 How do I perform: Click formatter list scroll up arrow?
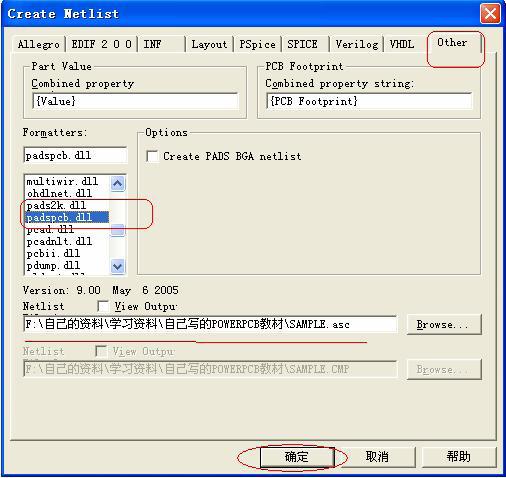[117, 183]
